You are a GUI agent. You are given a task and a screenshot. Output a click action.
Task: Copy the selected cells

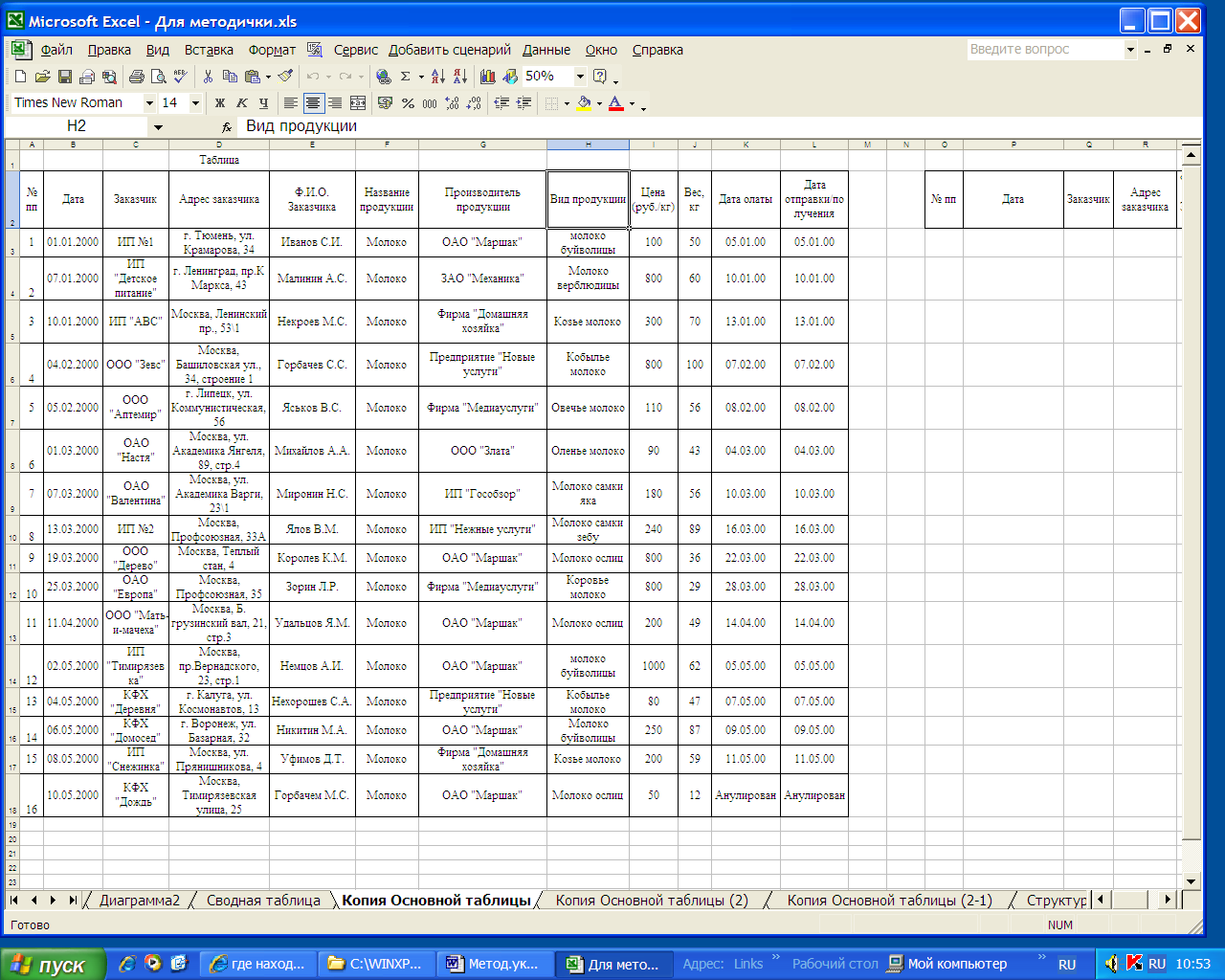tap(230, 77)
